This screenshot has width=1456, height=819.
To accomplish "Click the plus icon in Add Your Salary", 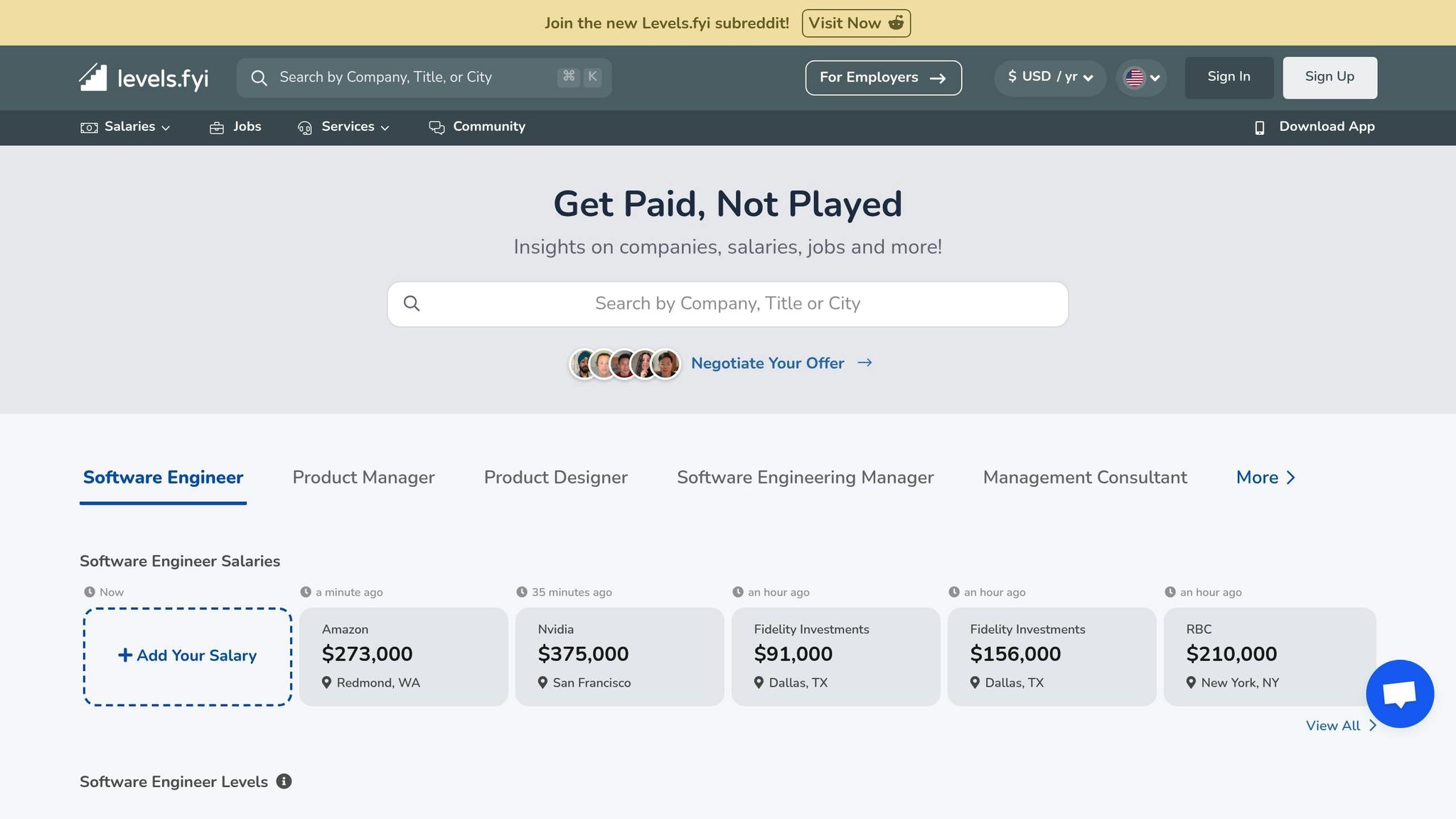I will point(125,655).
